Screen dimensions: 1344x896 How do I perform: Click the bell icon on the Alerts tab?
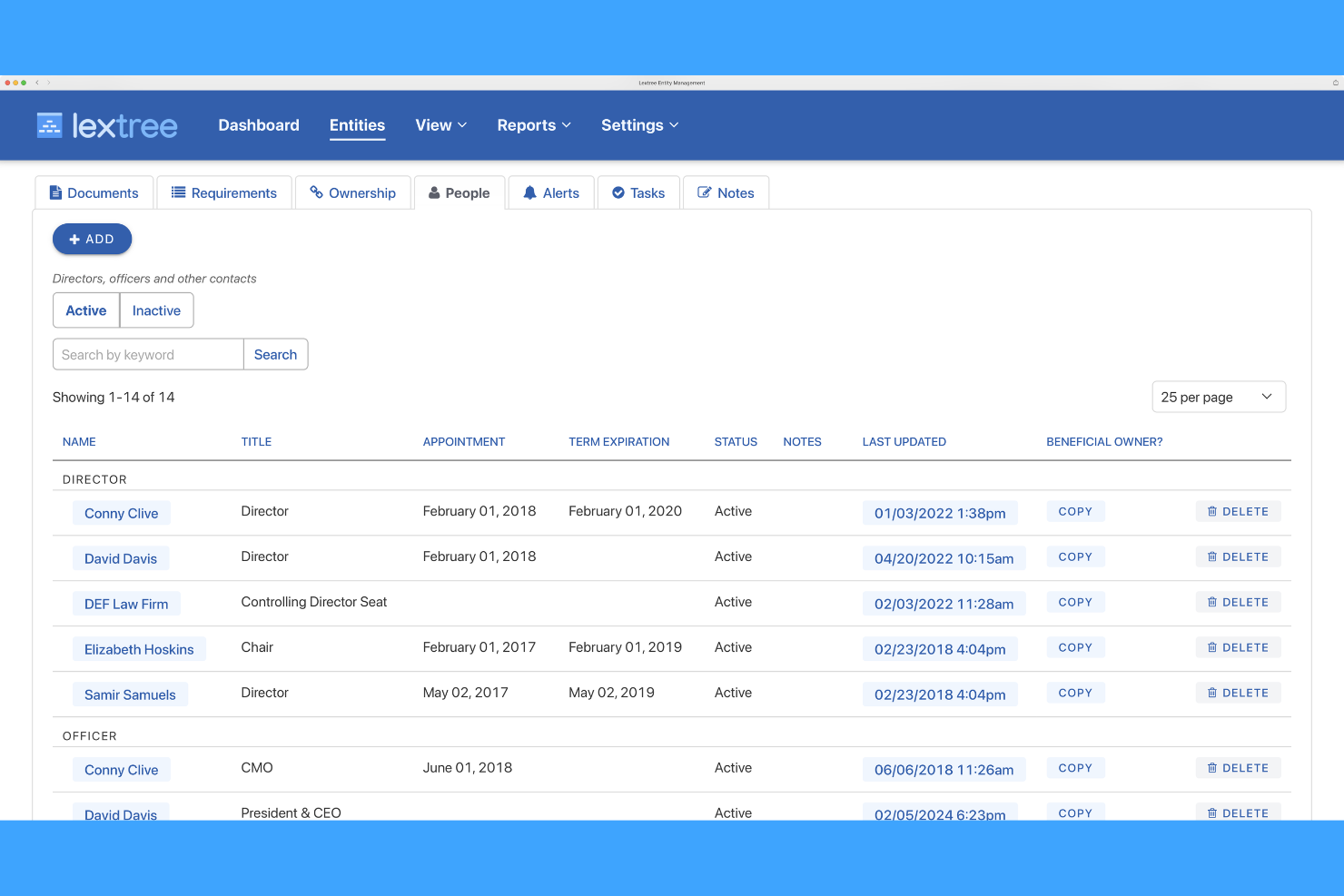tap(530, 192)
